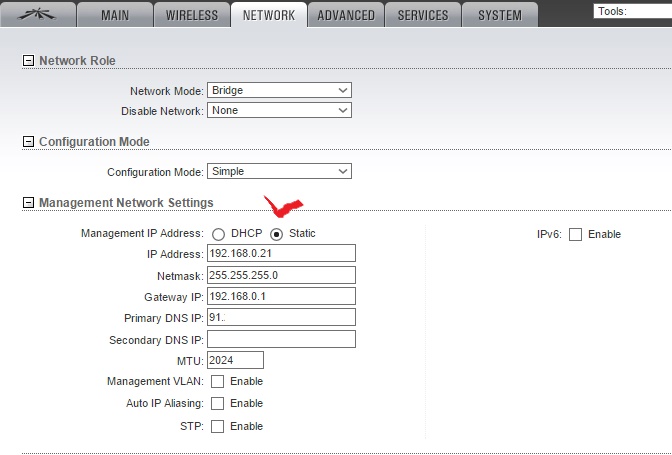
Task: Collapse the Network Role section
Action: click(x=28, y=60)
